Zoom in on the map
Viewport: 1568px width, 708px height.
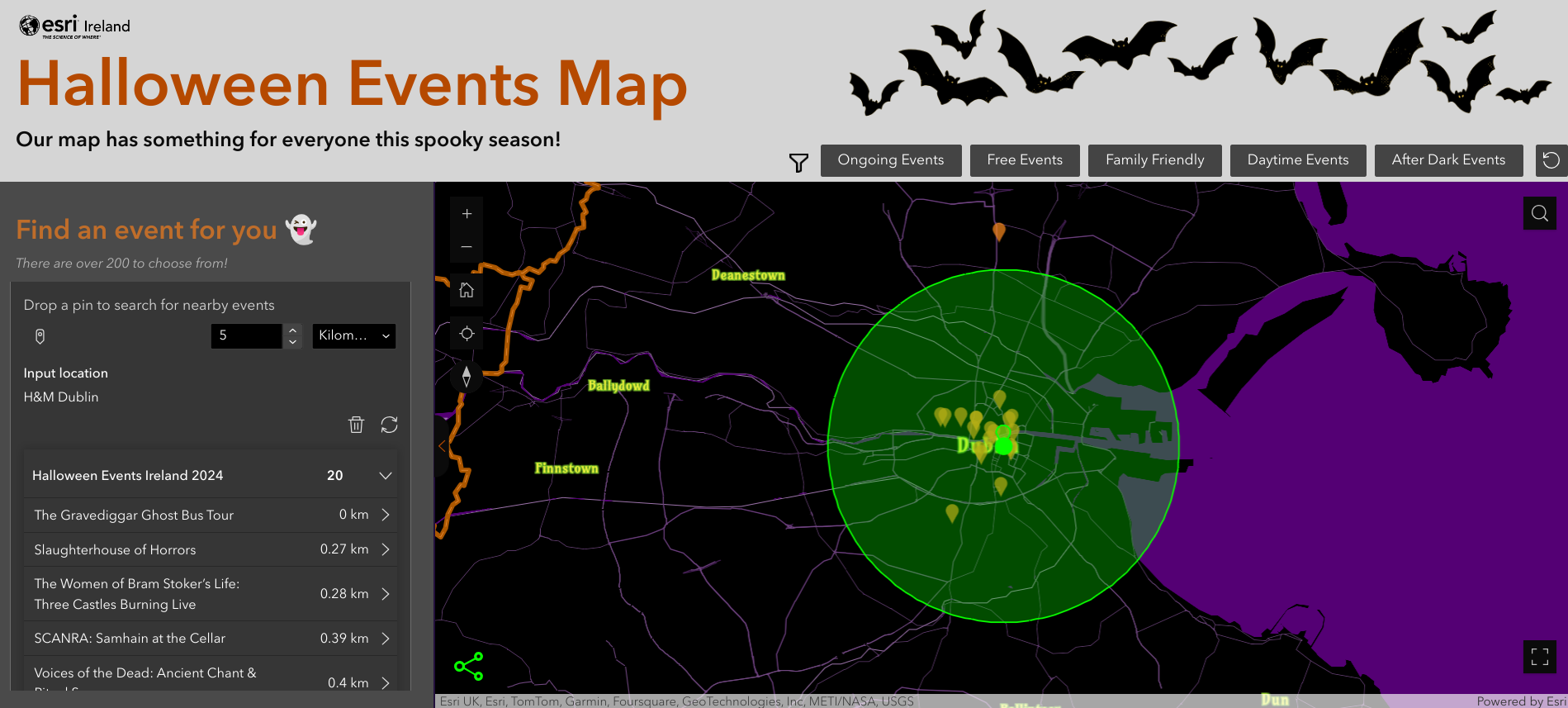(x=467, y=214)
